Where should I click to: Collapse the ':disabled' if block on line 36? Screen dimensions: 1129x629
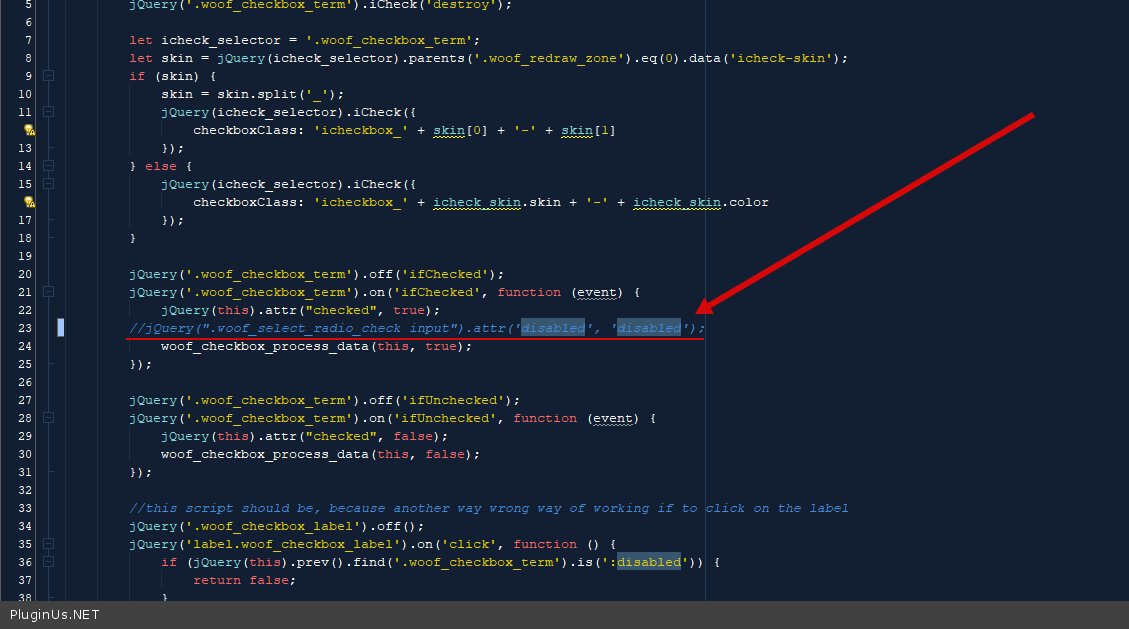48,562
